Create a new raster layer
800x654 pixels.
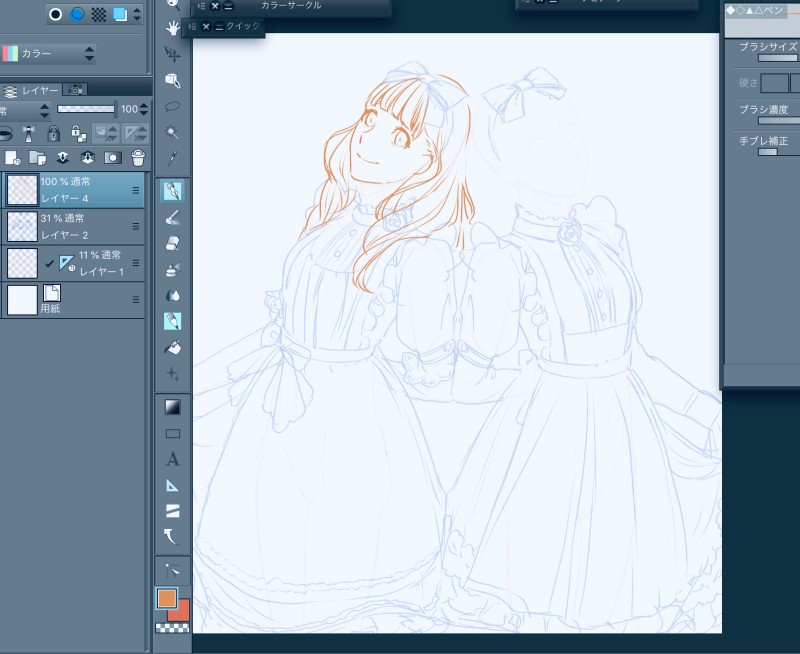click(x=13, y=158)
